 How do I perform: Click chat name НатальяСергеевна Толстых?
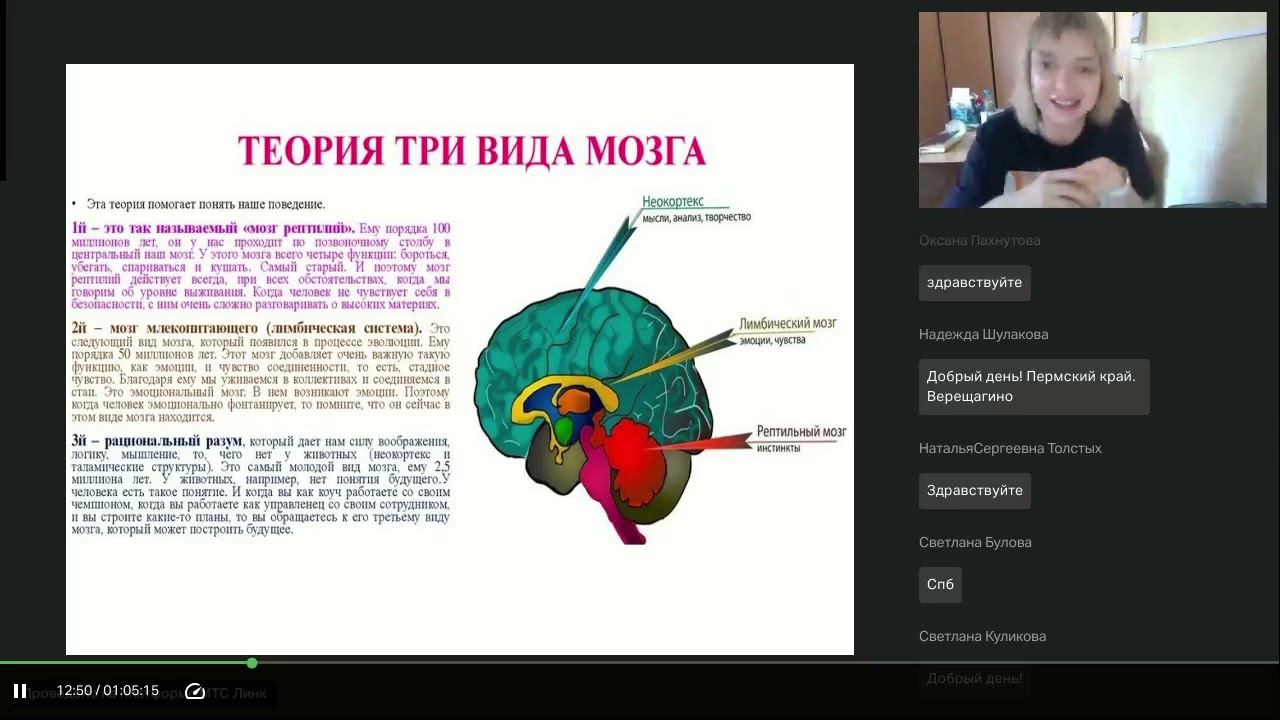1010,448
